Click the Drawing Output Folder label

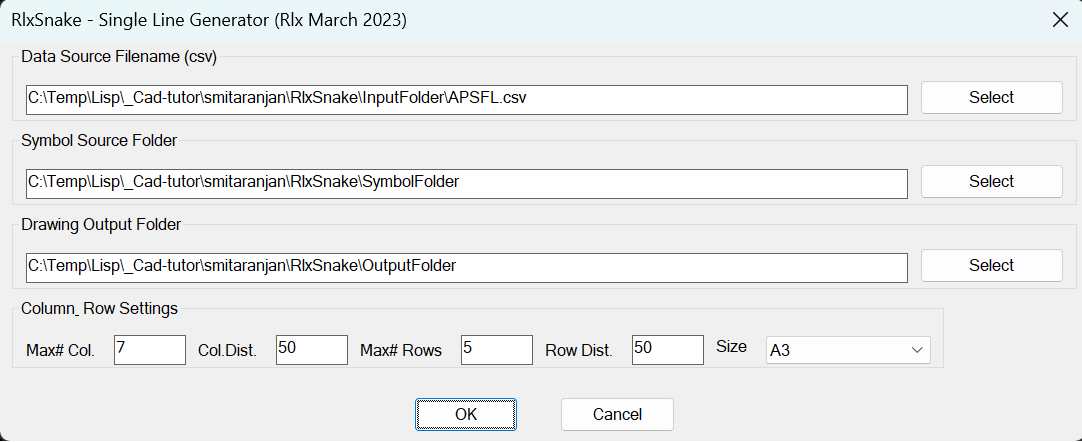click(x=101, y=224)
